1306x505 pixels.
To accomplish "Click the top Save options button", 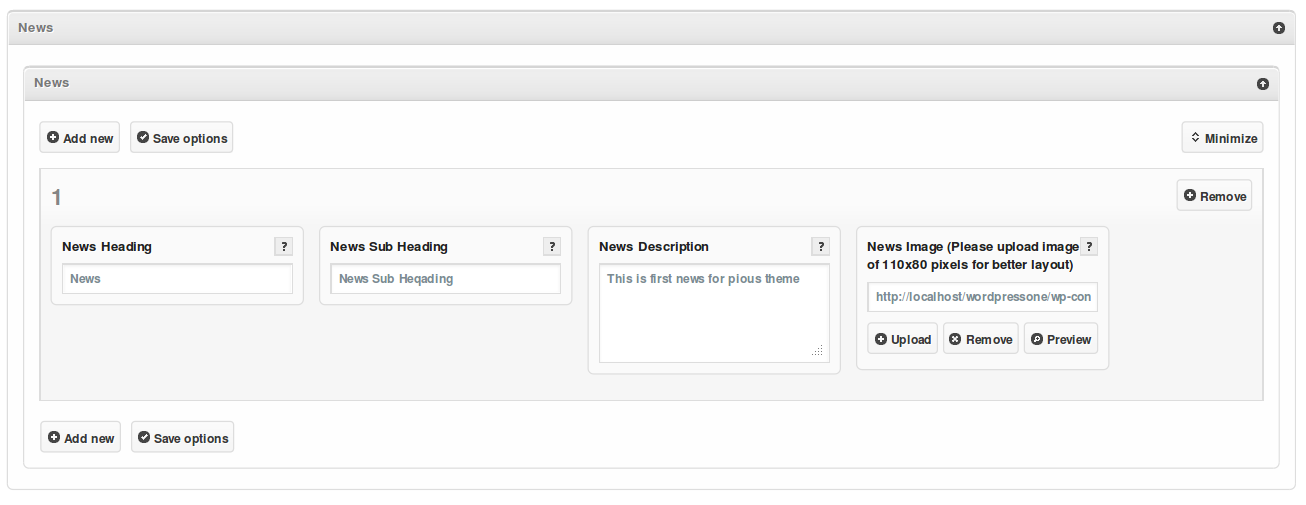I will pos(181,138).
